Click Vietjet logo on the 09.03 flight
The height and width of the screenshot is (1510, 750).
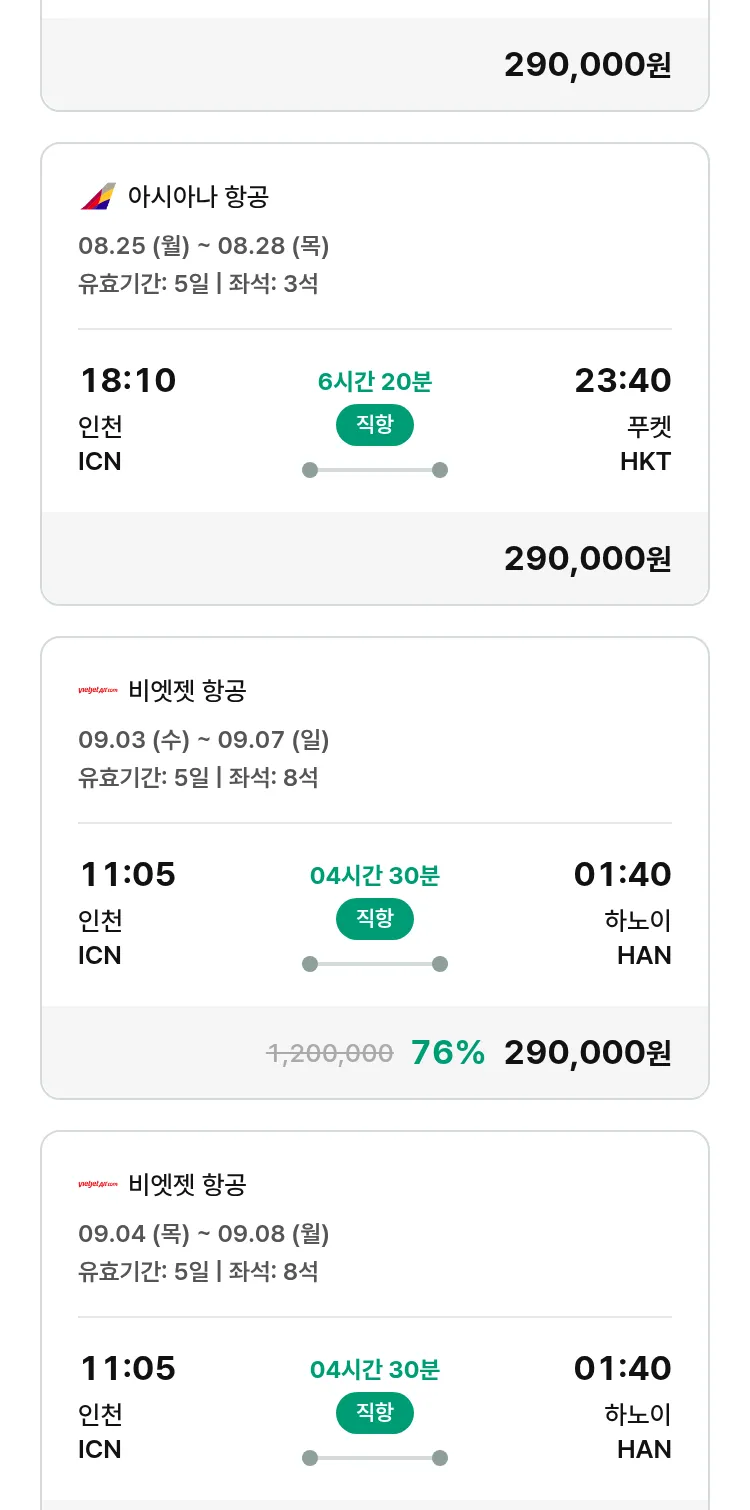[x=98, y=691]
